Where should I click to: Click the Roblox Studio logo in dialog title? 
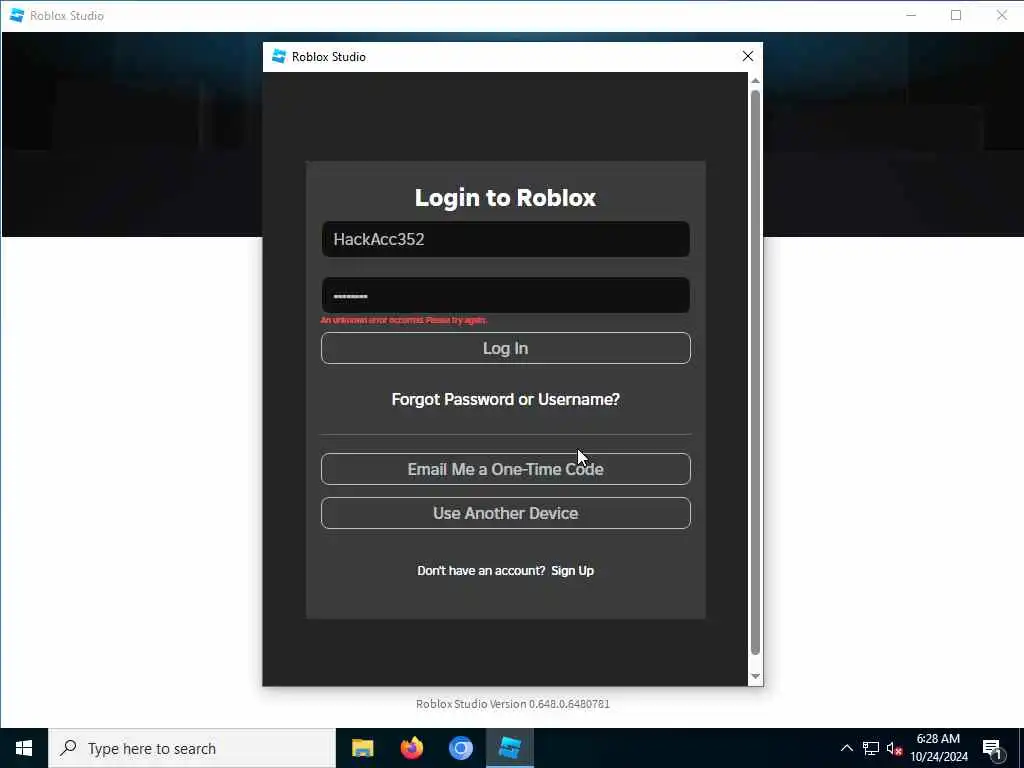pyautogui.click(x=279, y=57)
